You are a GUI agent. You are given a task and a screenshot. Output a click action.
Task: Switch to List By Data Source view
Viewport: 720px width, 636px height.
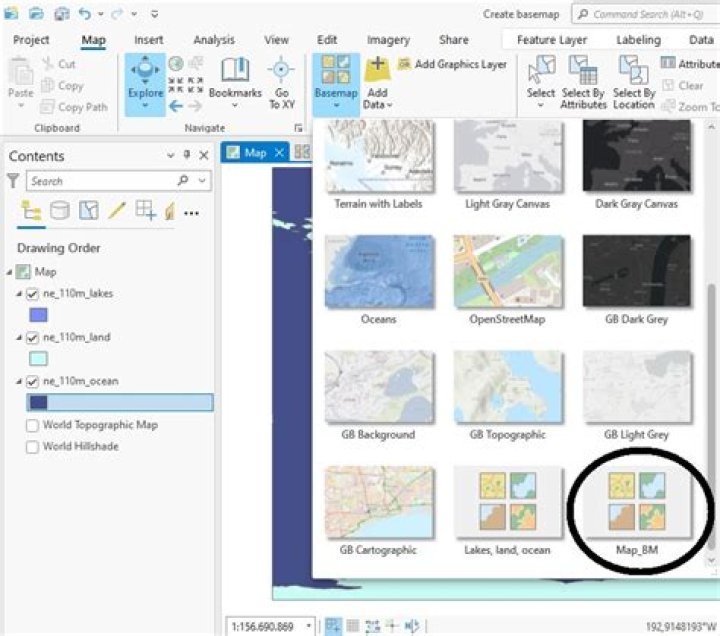(60, 211)
